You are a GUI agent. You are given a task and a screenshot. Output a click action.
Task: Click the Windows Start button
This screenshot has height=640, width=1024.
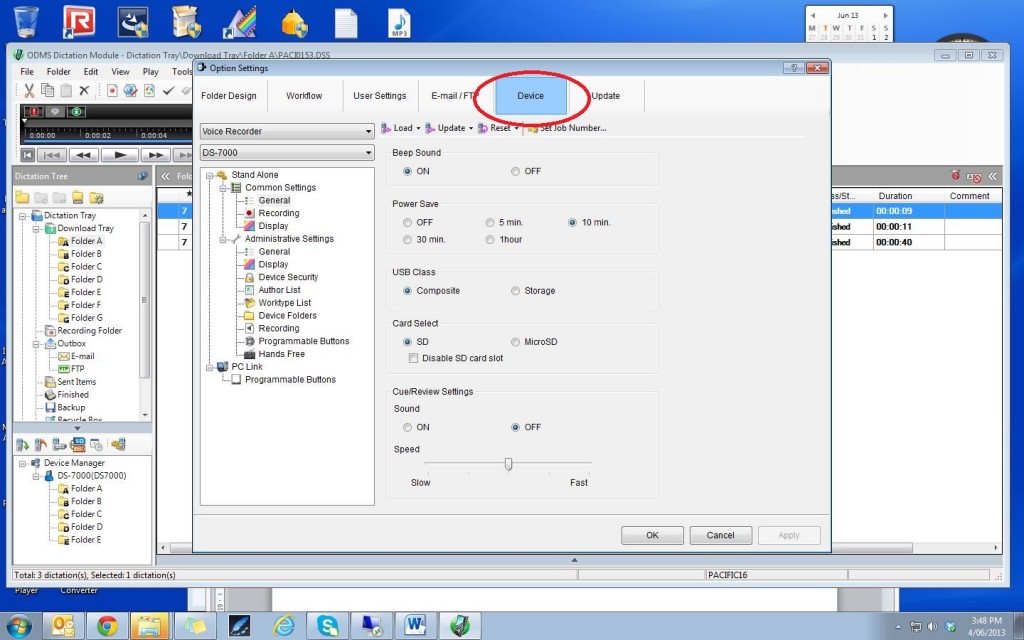18,626
